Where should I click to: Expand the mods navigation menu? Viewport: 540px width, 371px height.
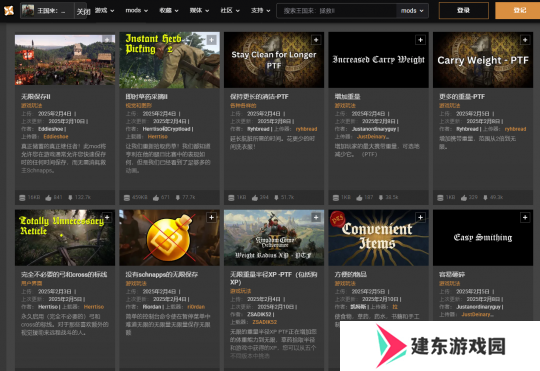point(137,11)
